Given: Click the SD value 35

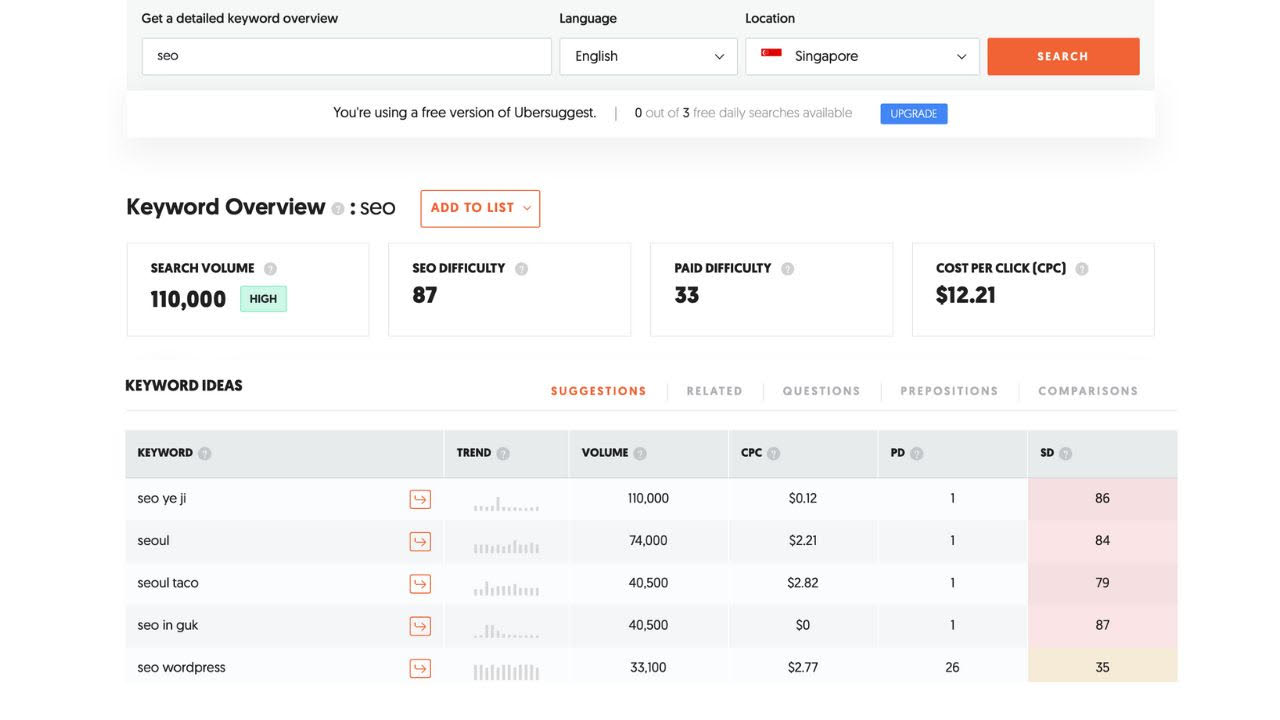Looking at the screenshot, I should point(1102,668).
